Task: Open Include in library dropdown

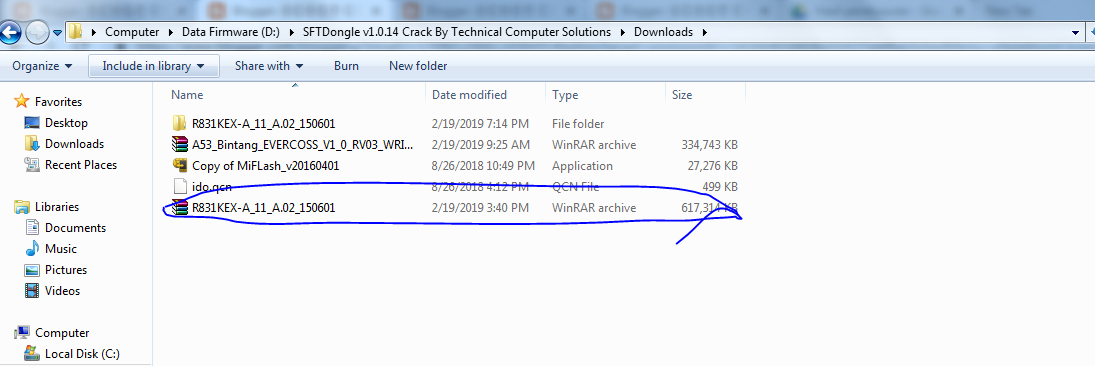Action: (x=154, y=66)
